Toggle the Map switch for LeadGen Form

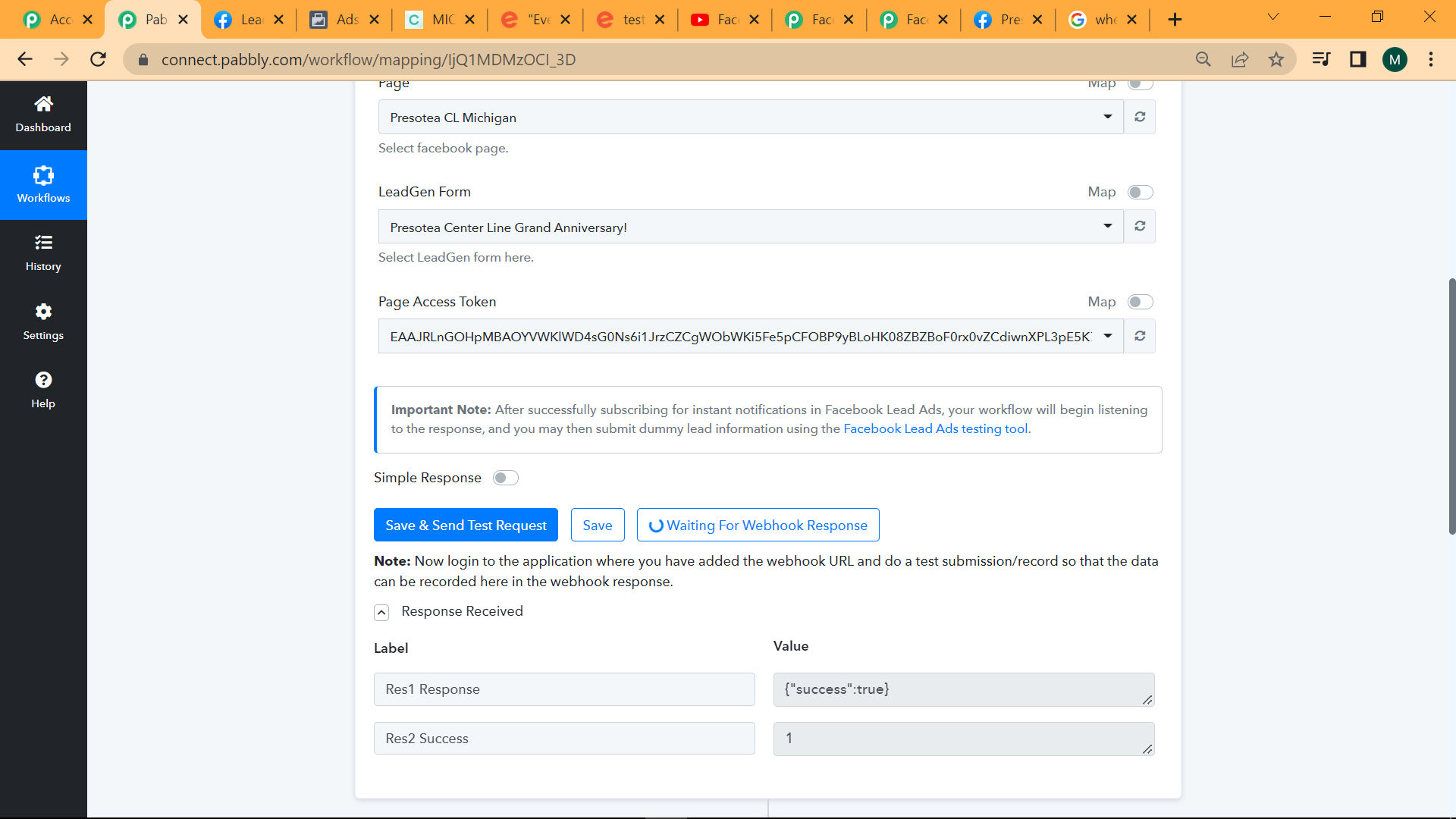point(1140,192)
